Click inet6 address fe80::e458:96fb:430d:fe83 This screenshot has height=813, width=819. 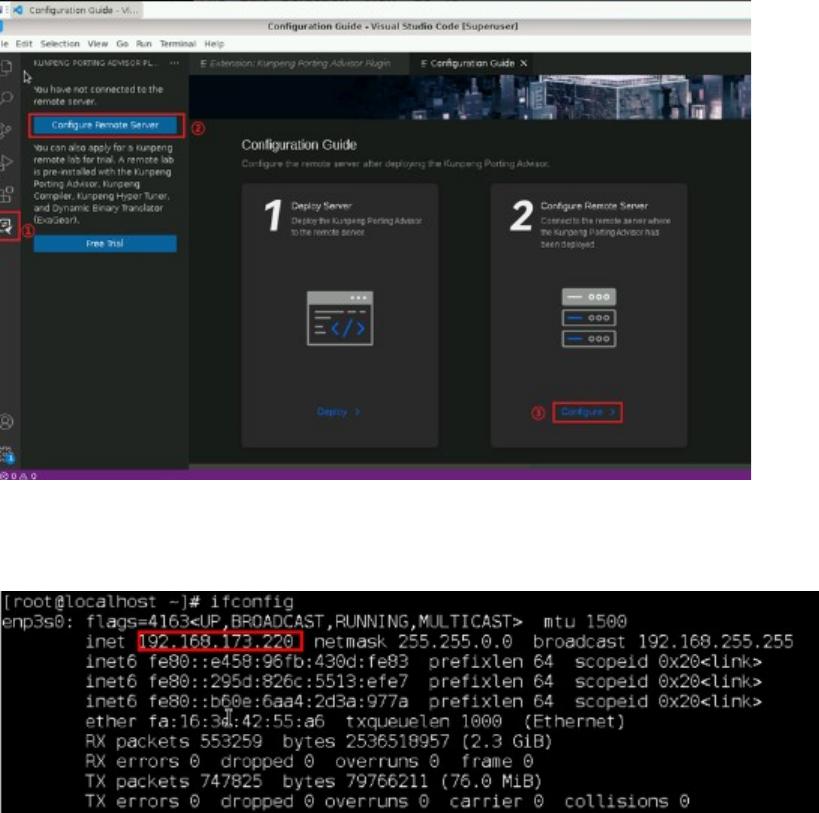click(x=278, y=662)
